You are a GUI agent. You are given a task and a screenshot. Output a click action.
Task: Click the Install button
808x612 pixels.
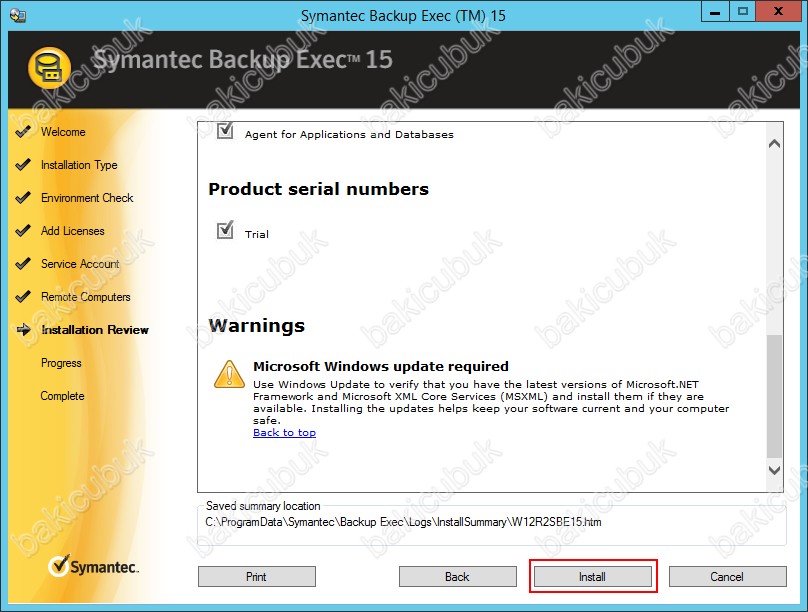[593, 576]
